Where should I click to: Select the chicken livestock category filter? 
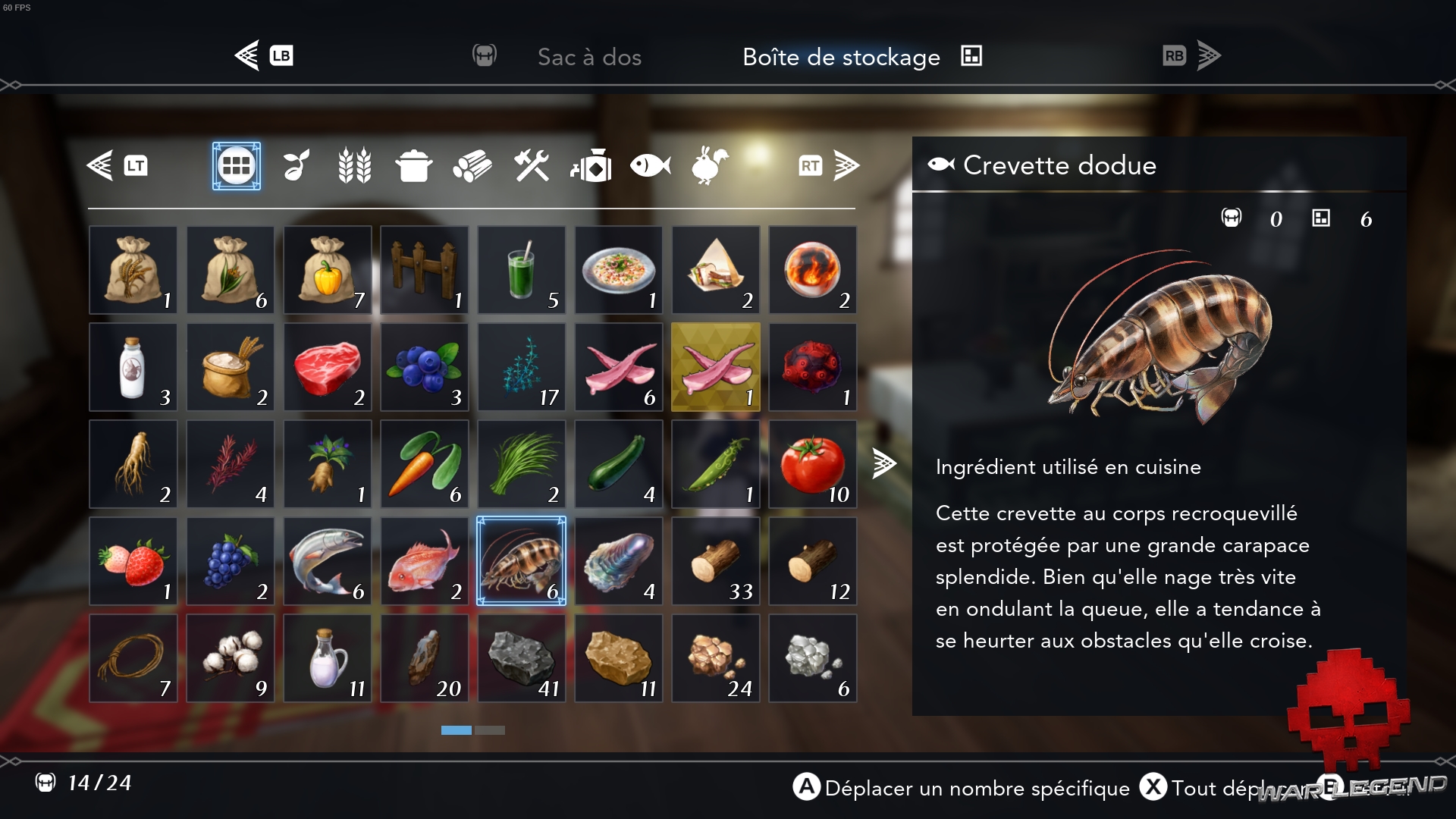point(710,165)
